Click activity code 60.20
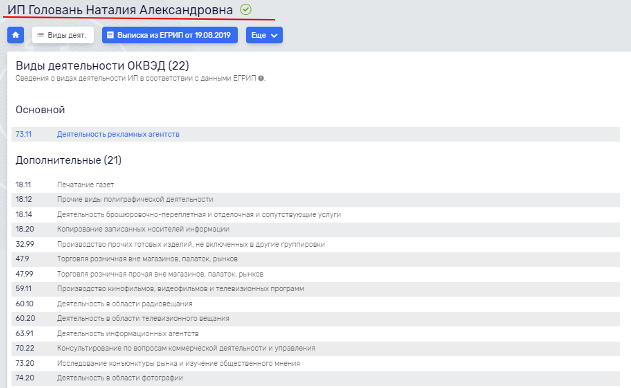Screen dimensions: 631x388 (25, 319)
